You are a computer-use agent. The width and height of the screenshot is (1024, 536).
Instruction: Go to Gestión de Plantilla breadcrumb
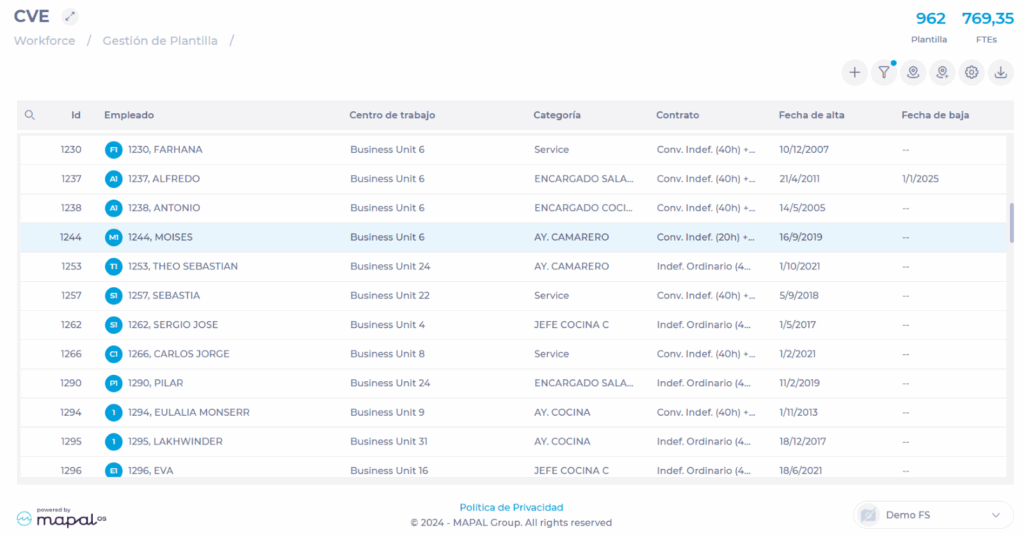[x=160, y=41]
